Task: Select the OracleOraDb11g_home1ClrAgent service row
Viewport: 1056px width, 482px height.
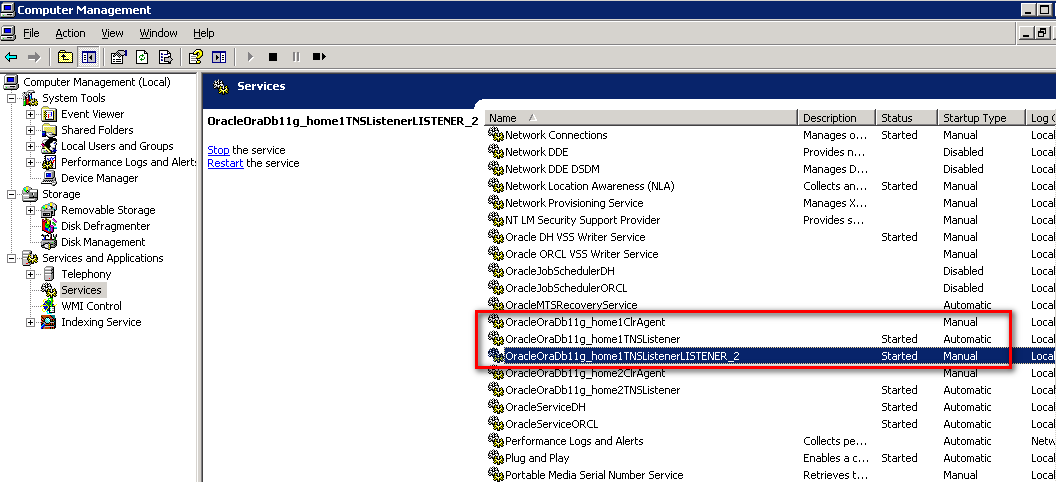Action: click(770, 322)
